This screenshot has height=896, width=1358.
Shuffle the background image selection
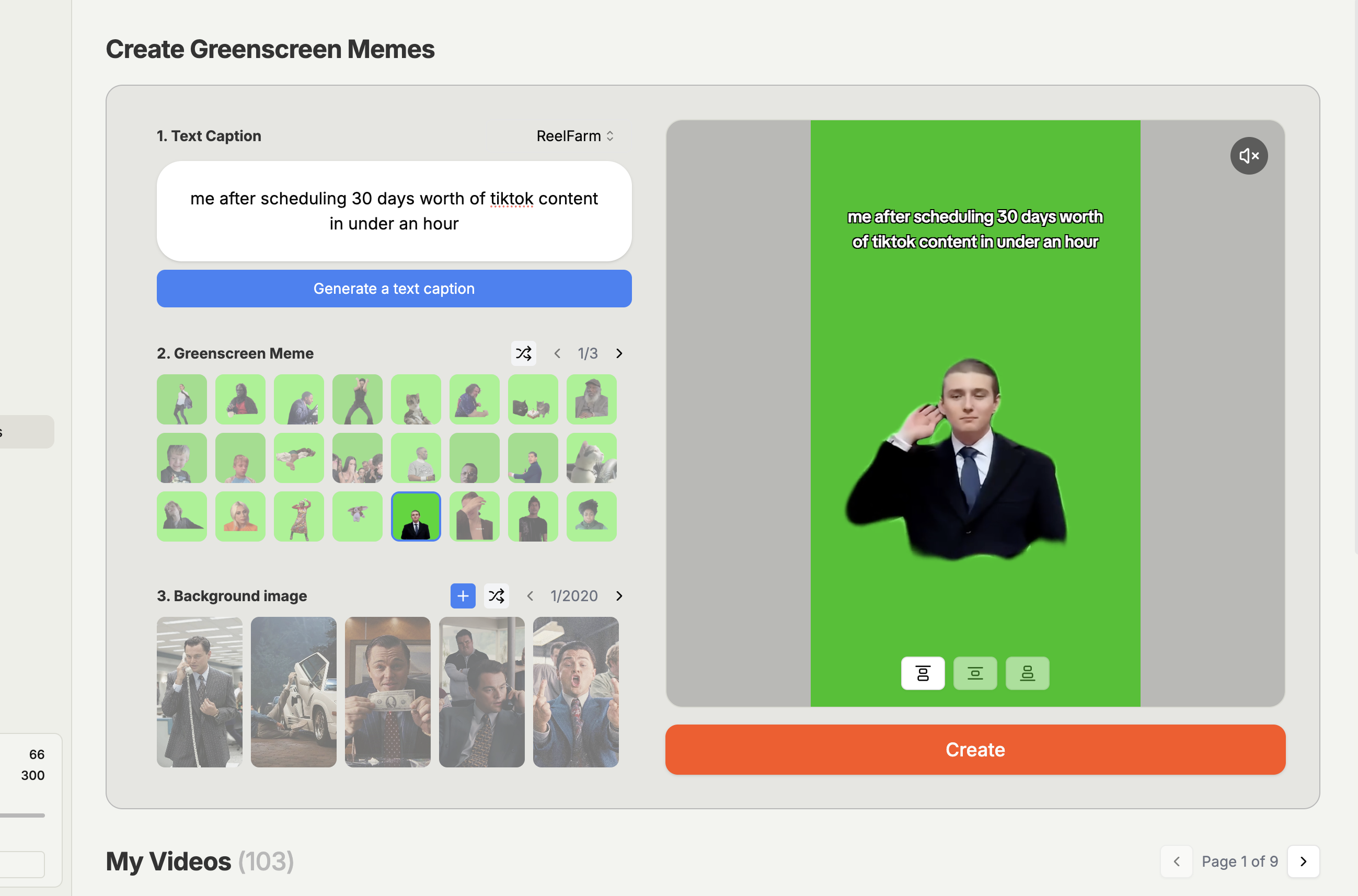pos(496,596)
